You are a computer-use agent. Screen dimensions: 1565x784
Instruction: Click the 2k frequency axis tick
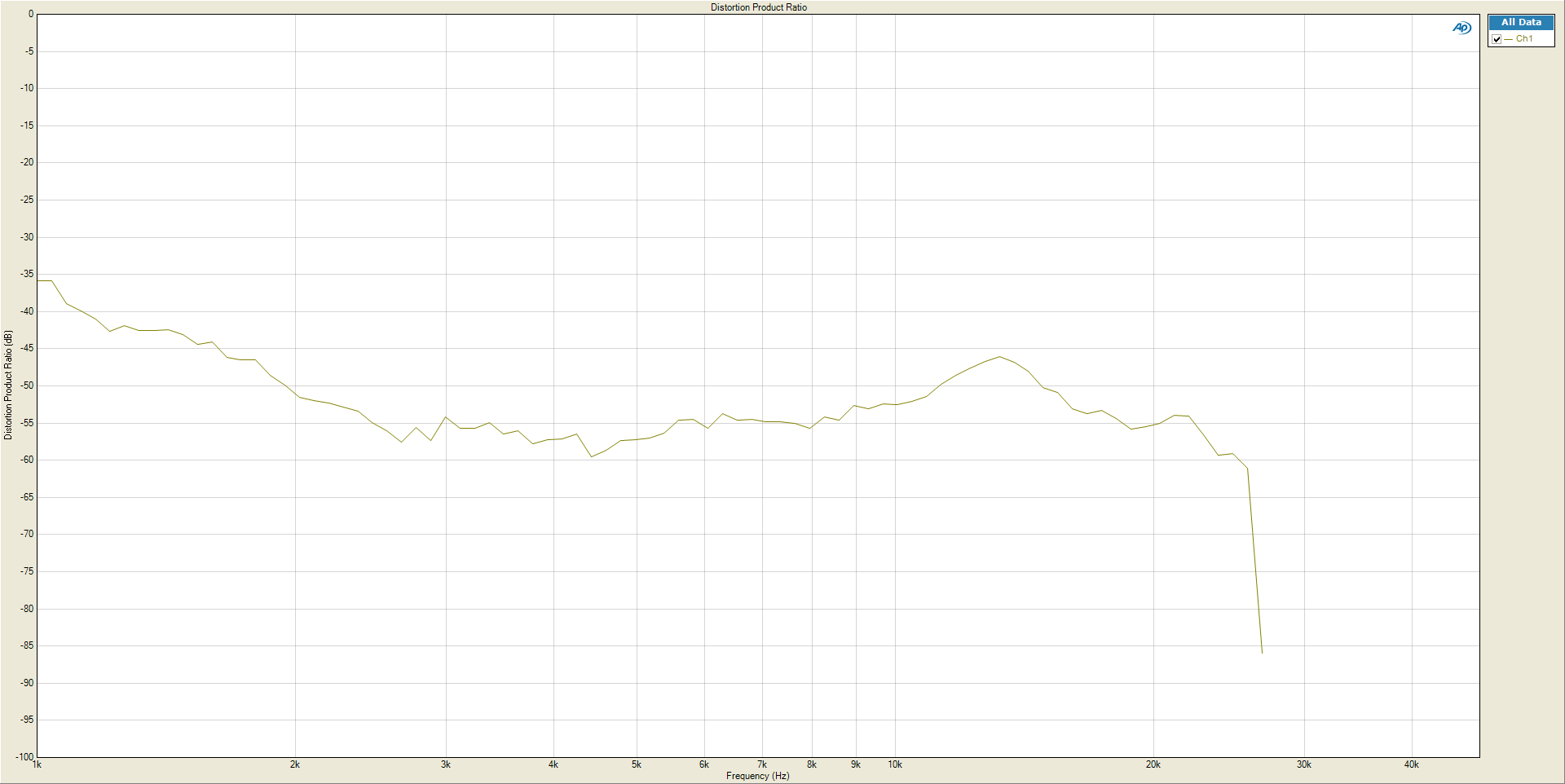point(295,764)
